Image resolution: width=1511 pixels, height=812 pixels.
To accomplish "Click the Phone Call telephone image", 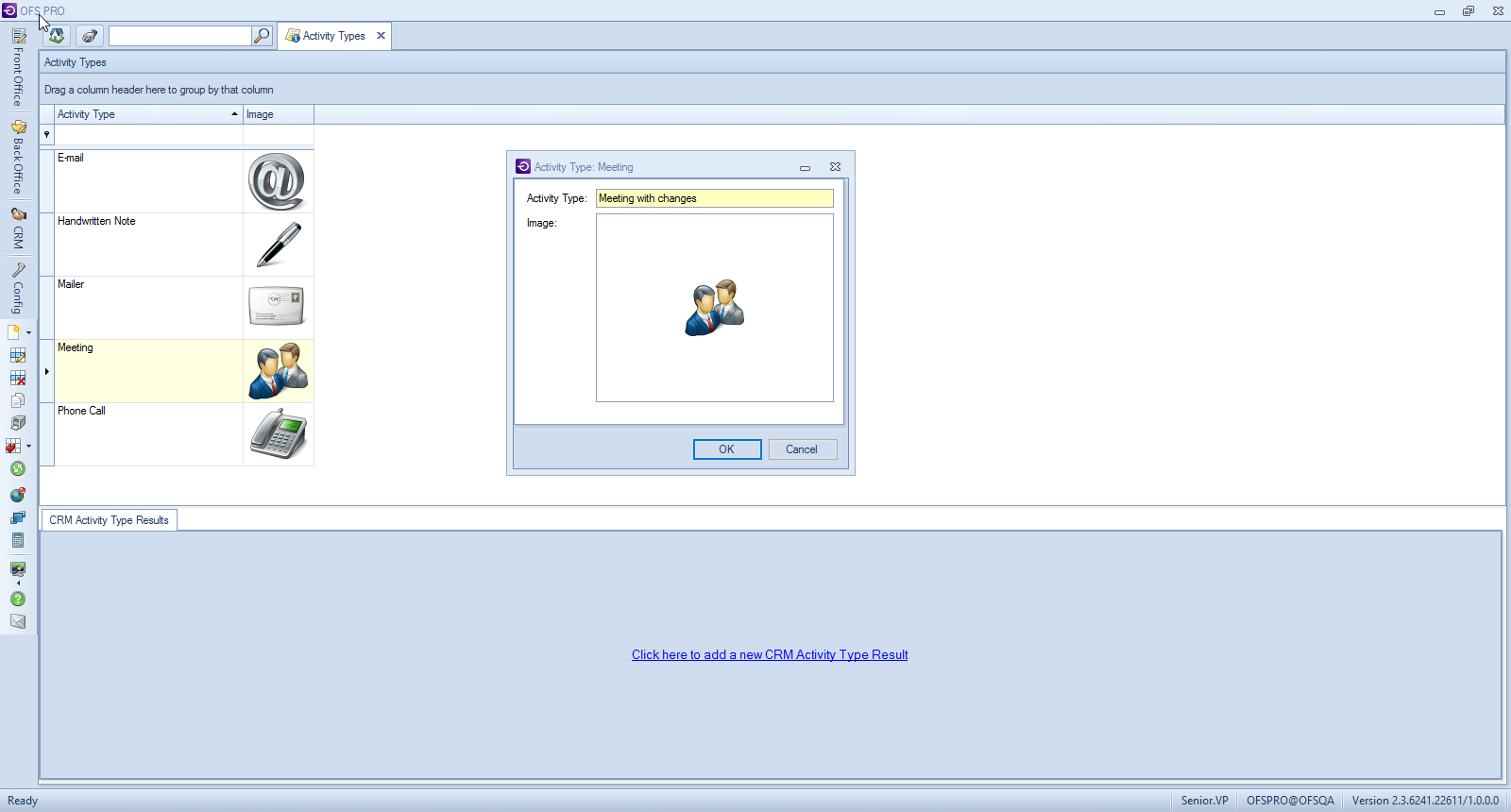I will pos(280,434).
